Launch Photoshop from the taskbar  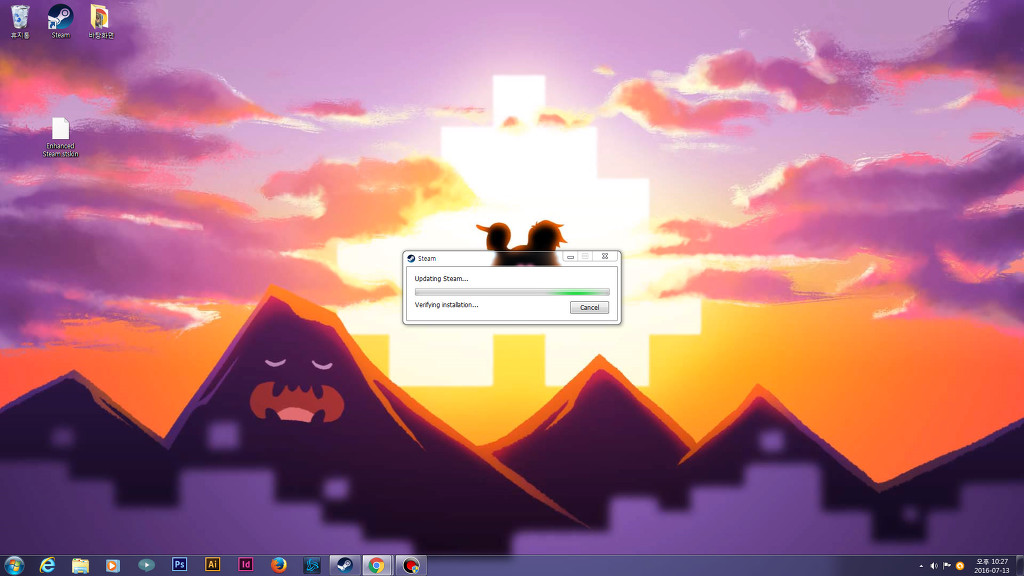coord(180,565)
